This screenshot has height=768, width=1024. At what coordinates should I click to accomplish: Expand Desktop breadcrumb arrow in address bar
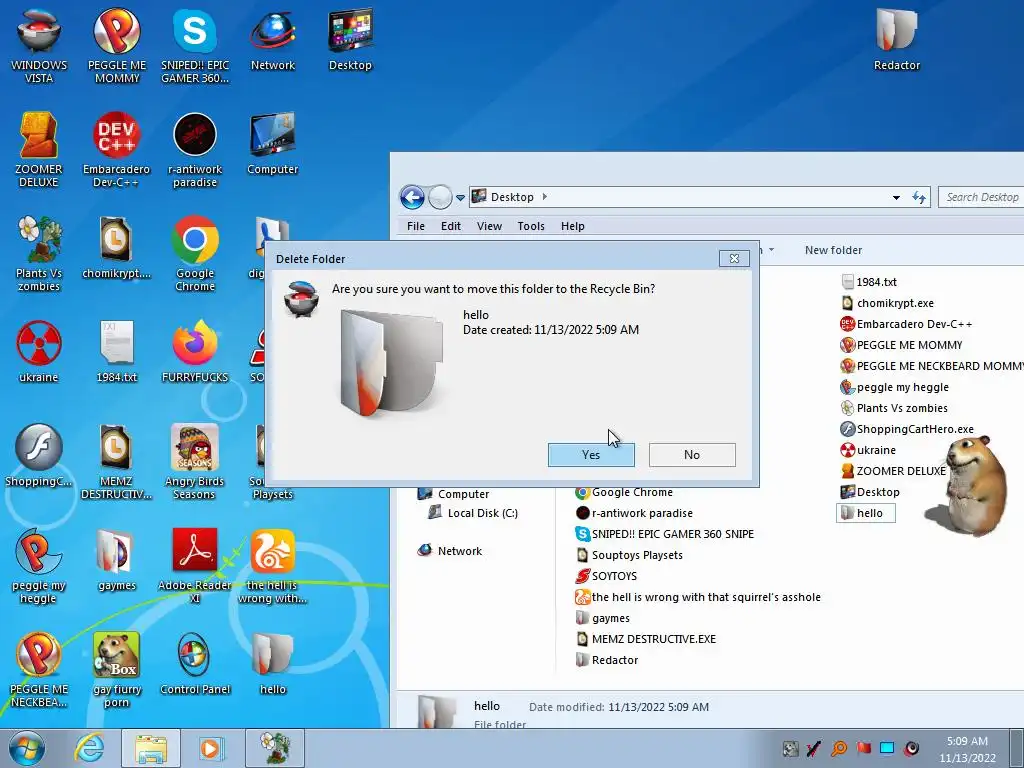pyautogui.click(x=545, y=197)
